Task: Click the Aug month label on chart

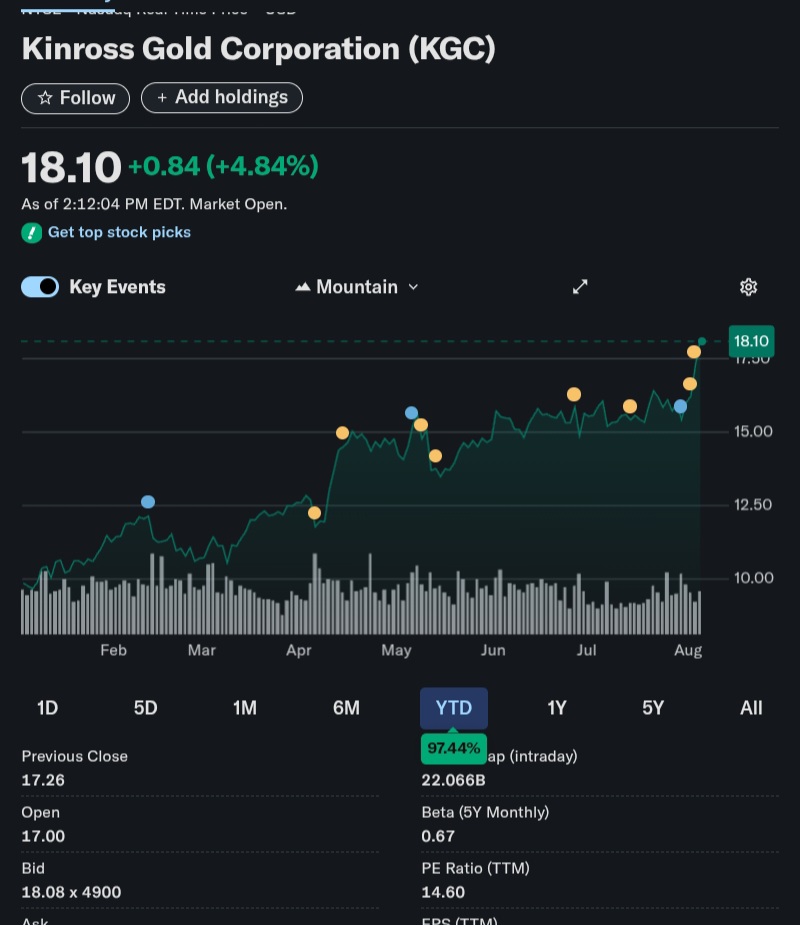Action: click(x=688, y=651)
